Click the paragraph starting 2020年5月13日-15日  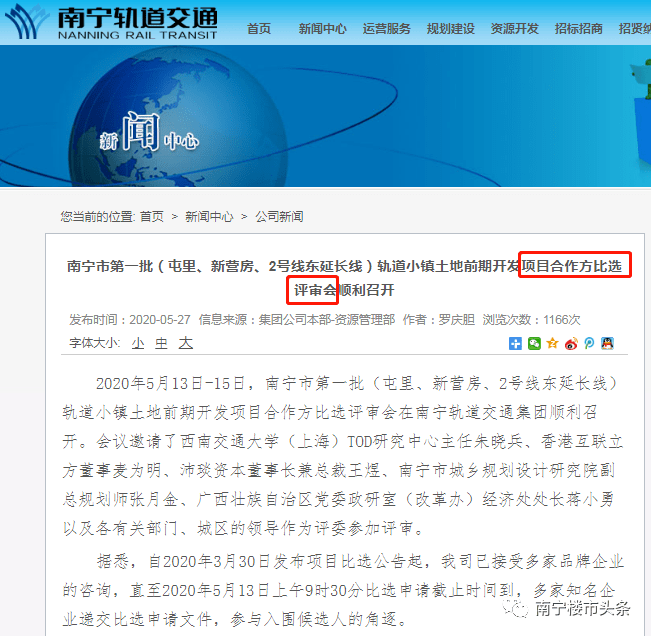pos(343,456)
